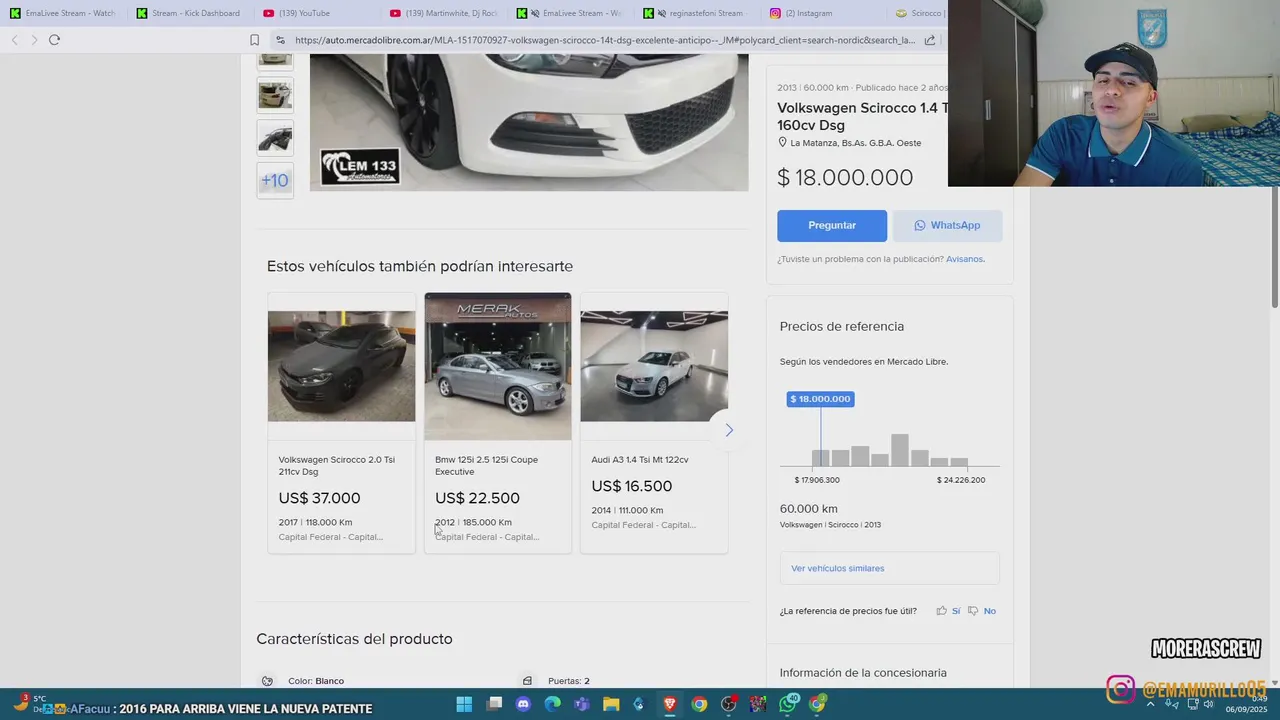Click the US$ 16.500 price
The width and height of the screenshot is (1280, 720).
click(x=632, y=486)
